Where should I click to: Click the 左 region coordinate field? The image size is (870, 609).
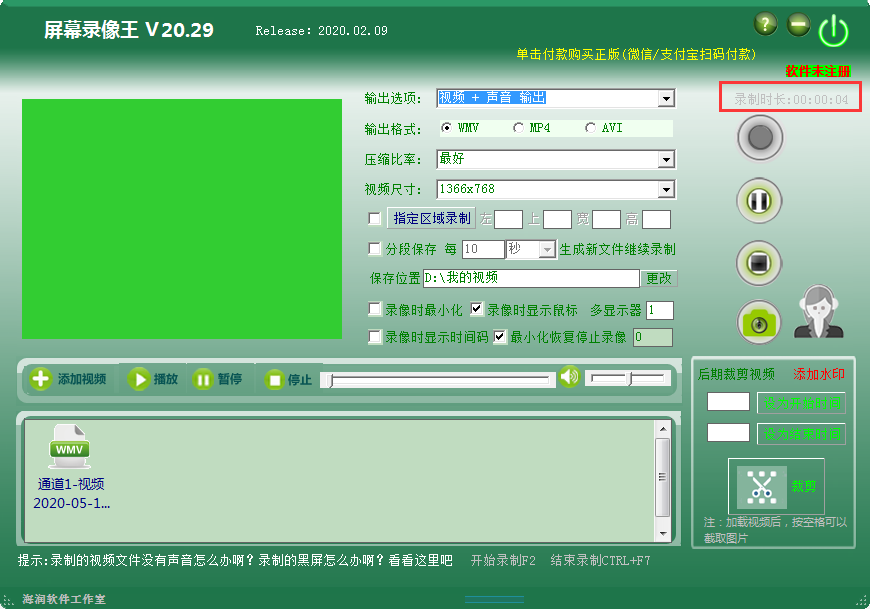point(508,219)
